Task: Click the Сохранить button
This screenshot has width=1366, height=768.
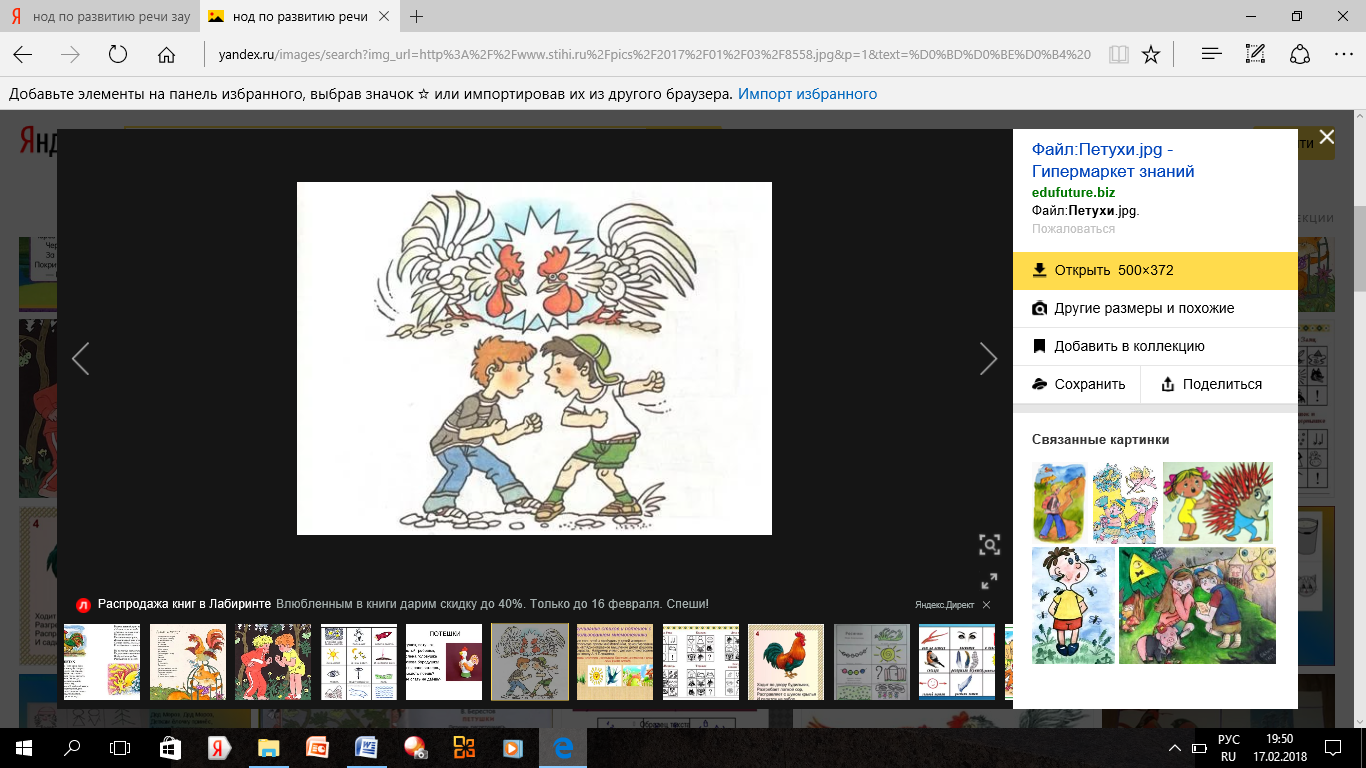Action: (x=1078, y=384)
